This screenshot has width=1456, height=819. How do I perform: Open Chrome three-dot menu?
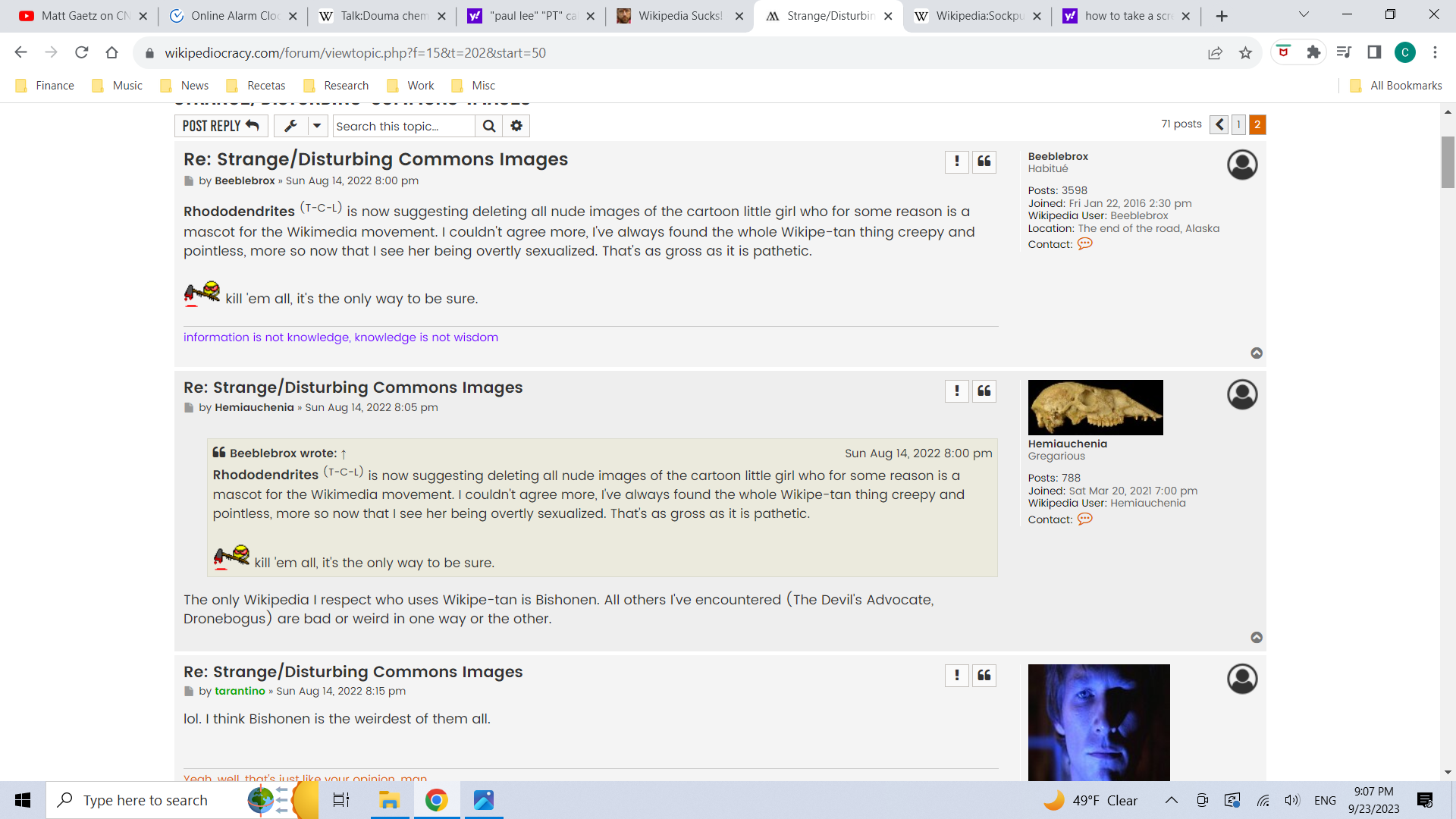pos(1435,52)
